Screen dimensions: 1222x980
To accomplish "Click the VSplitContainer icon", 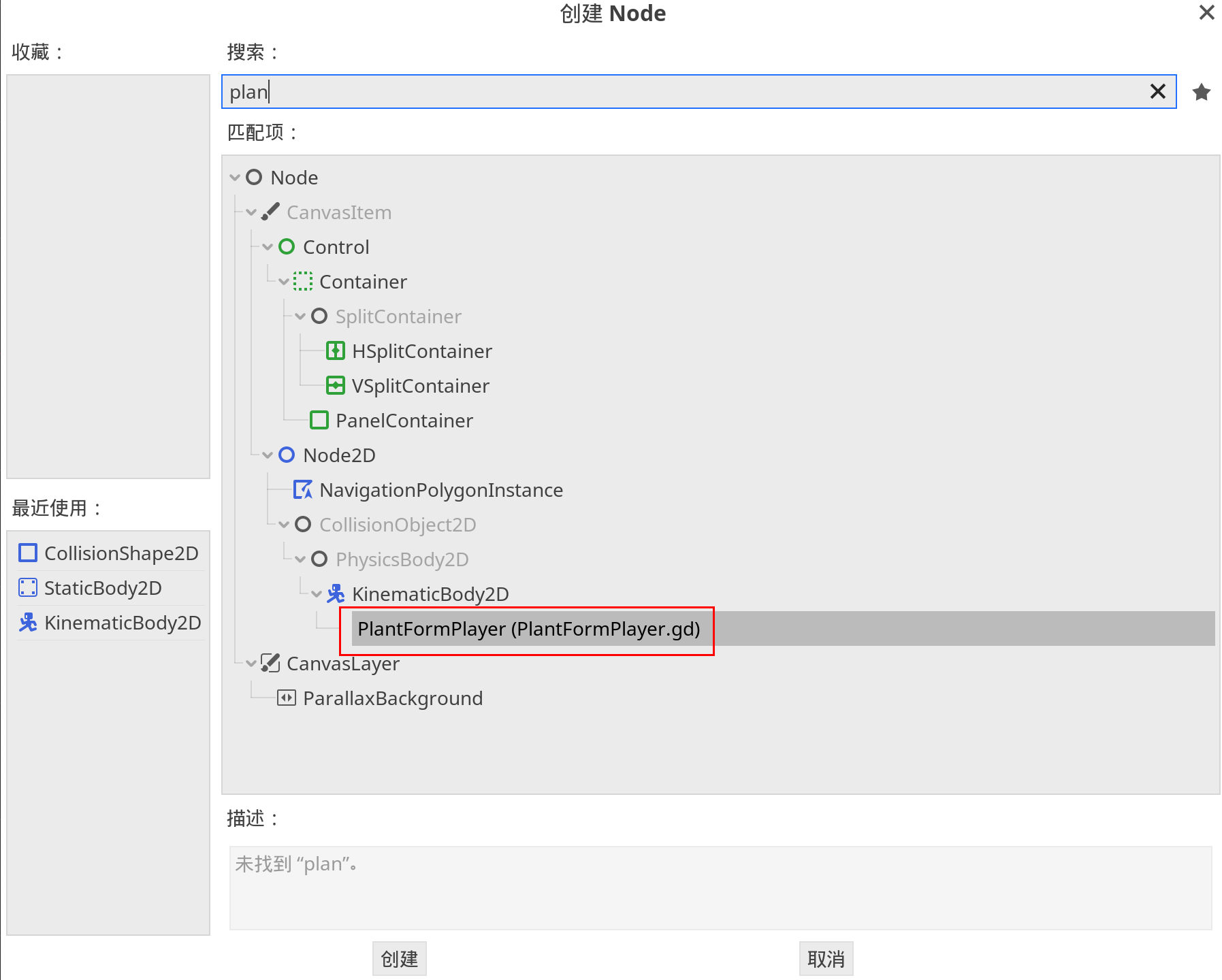I will tap(336, 385).
